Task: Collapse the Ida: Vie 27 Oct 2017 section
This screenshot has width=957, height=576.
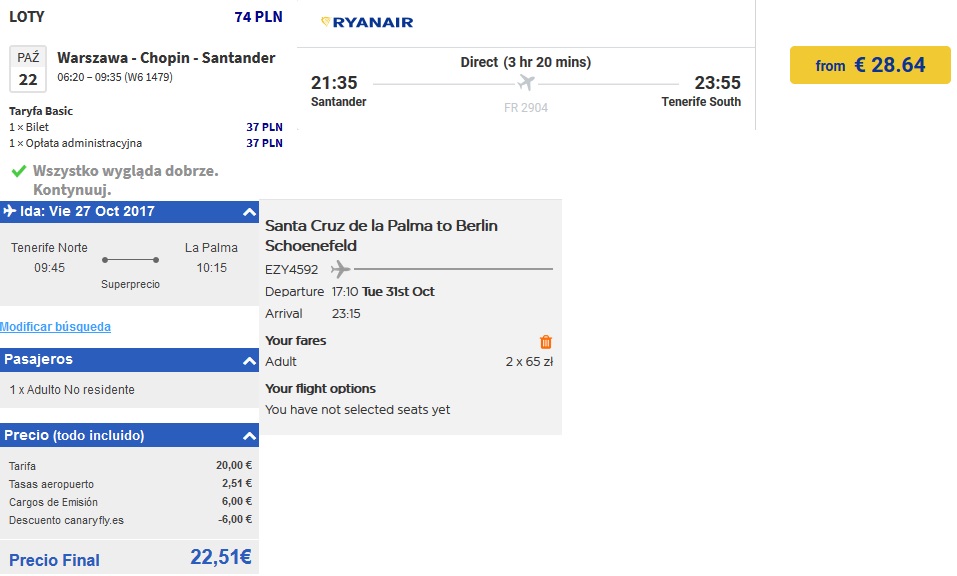Action: [x=249, y=212]
